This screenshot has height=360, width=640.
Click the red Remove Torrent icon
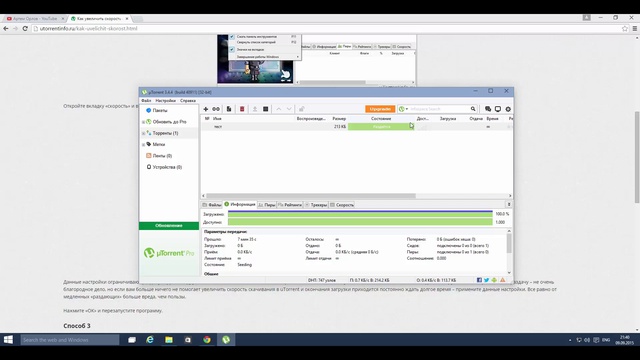click(242, 109)
